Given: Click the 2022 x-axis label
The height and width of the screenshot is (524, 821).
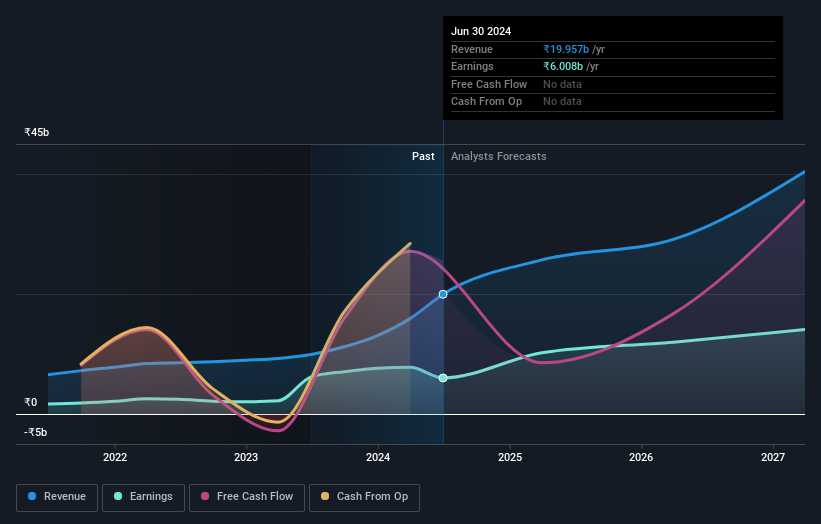Looking at the screenshot, I should coord(115,457).
